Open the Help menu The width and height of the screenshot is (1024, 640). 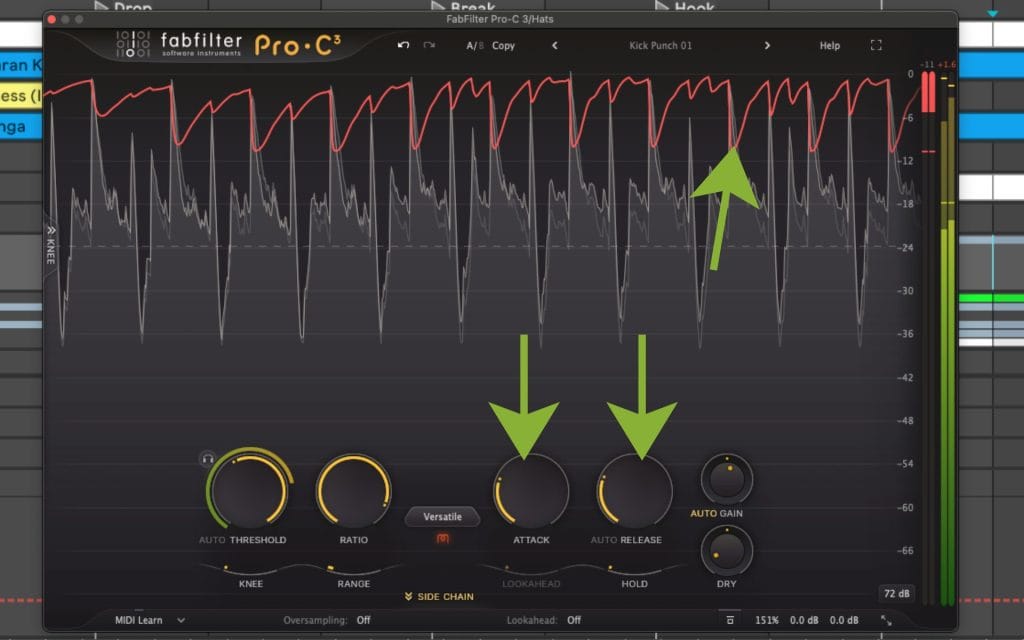(x=830, y=46)
